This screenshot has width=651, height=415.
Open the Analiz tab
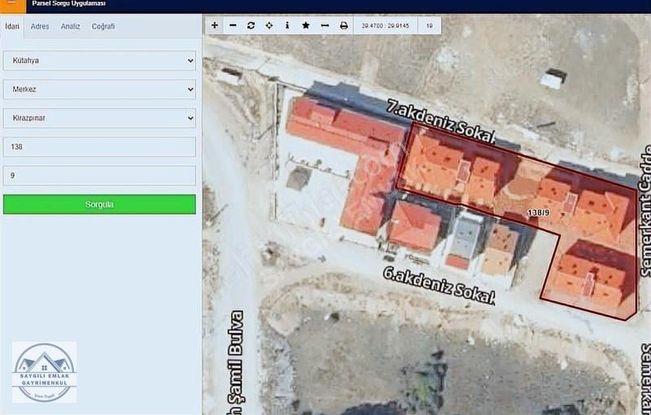(70, 26)
